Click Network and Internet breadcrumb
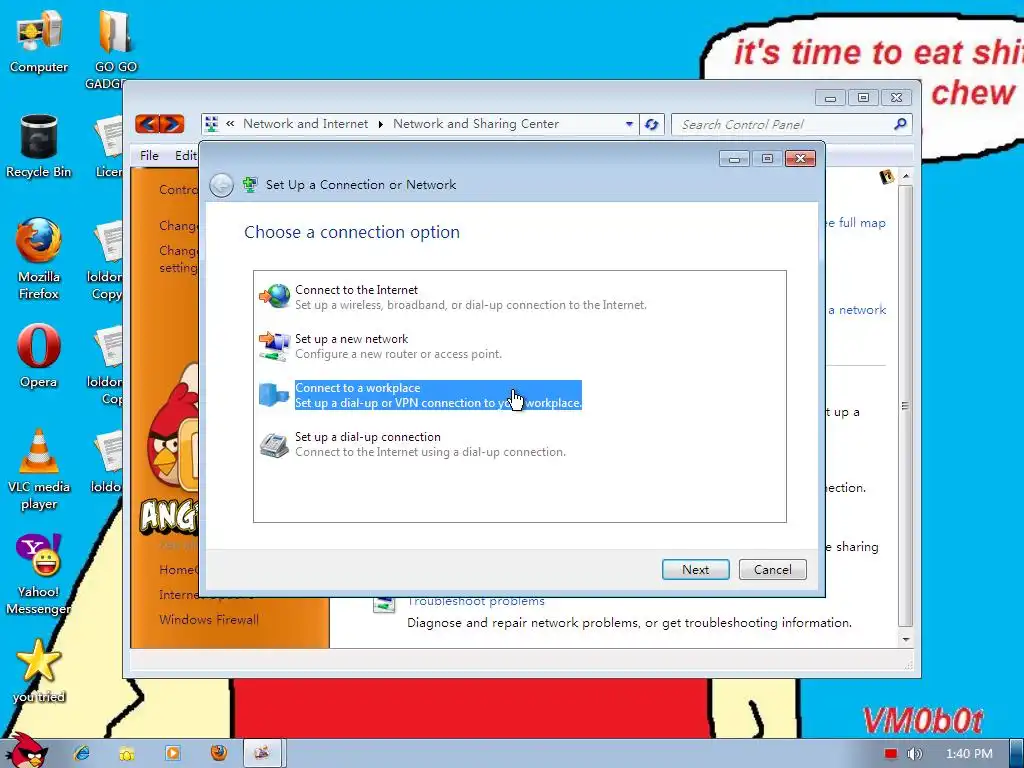The width and height of the screenshot is (1024, 768). point(306,123)
